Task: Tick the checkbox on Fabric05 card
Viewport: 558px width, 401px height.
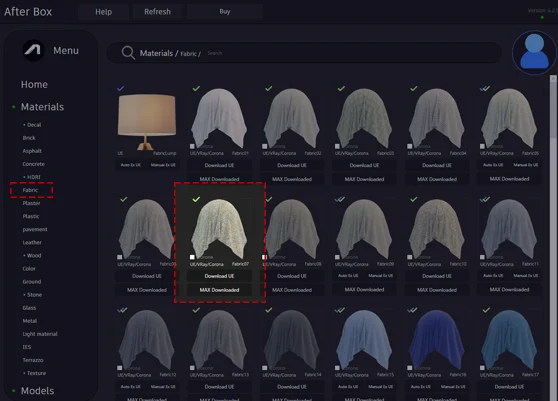Action: 482,146
